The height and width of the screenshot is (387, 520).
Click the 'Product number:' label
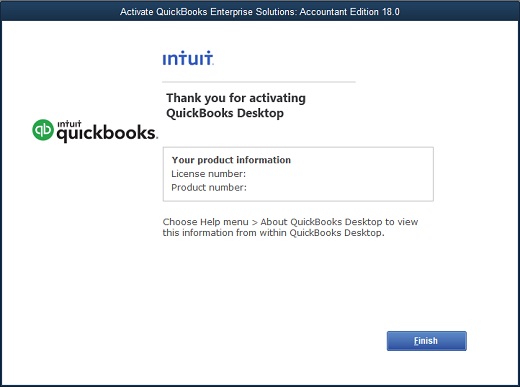coord(209,187)
